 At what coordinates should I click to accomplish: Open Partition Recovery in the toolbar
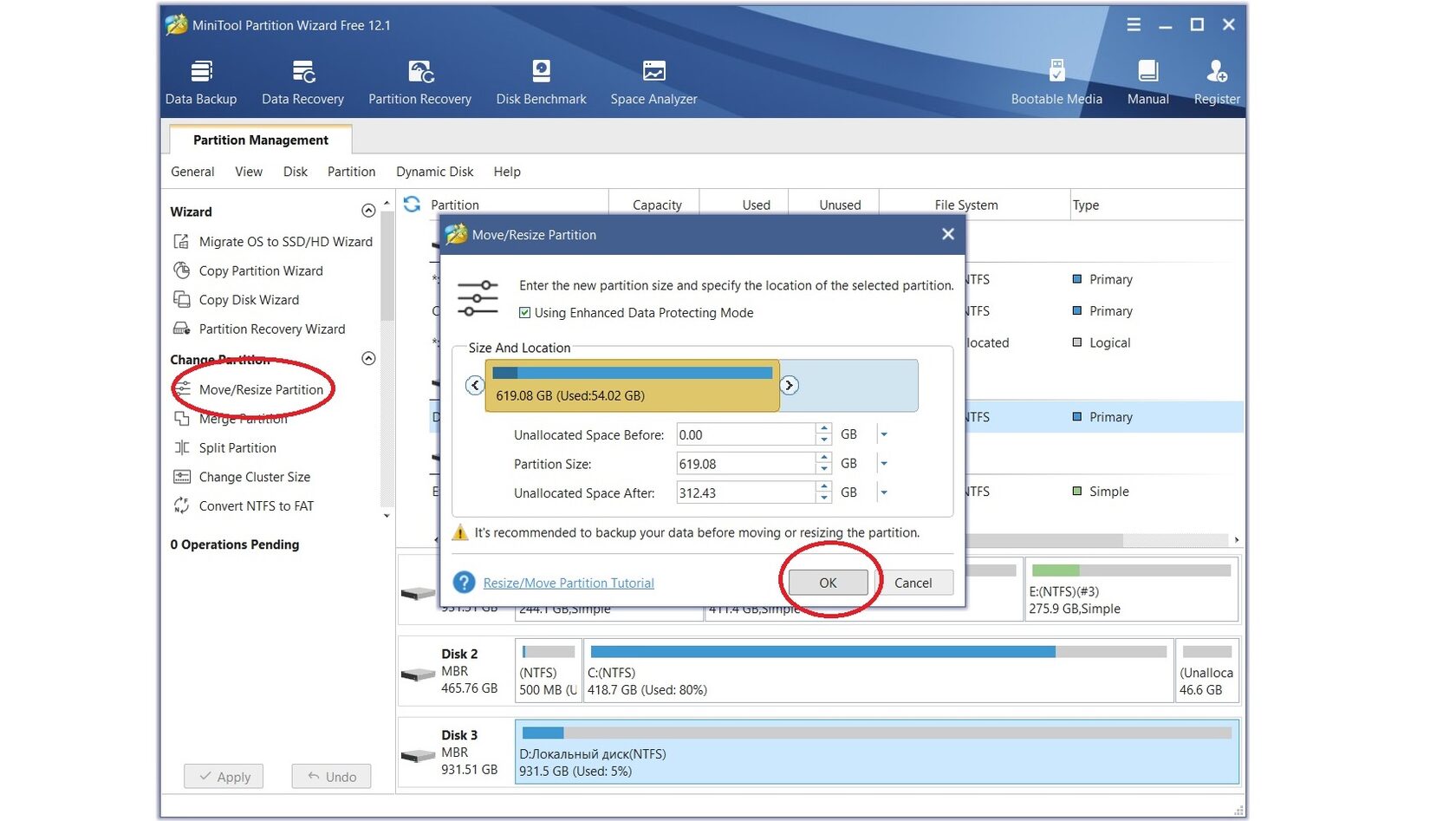coord(419,82)
